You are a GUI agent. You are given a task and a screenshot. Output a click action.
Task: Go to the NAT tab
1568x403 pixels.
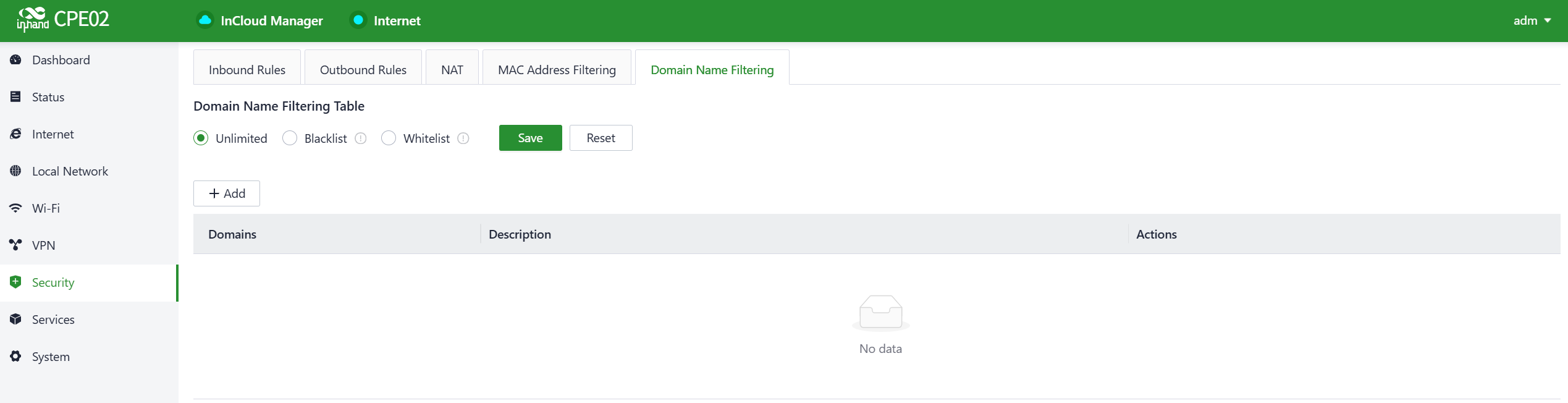click(x=452, y=70)
